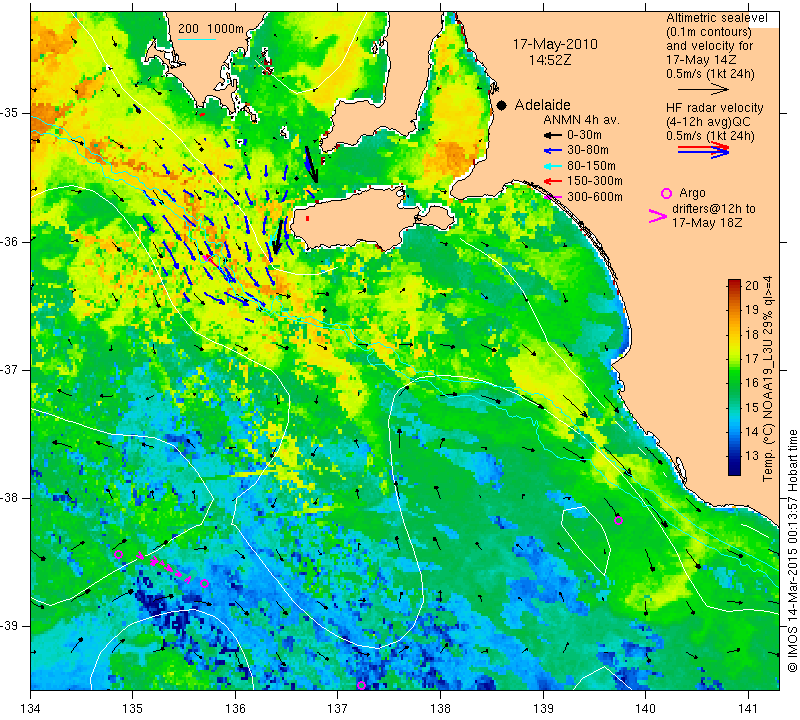
Task: Click the longitude axis label 141
Action: 748,709
